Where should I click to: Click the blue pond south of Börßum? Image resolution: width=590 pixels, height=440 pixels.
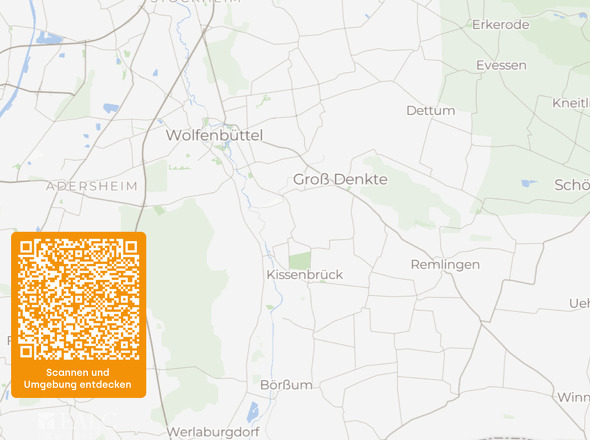[x=252, y=412]
